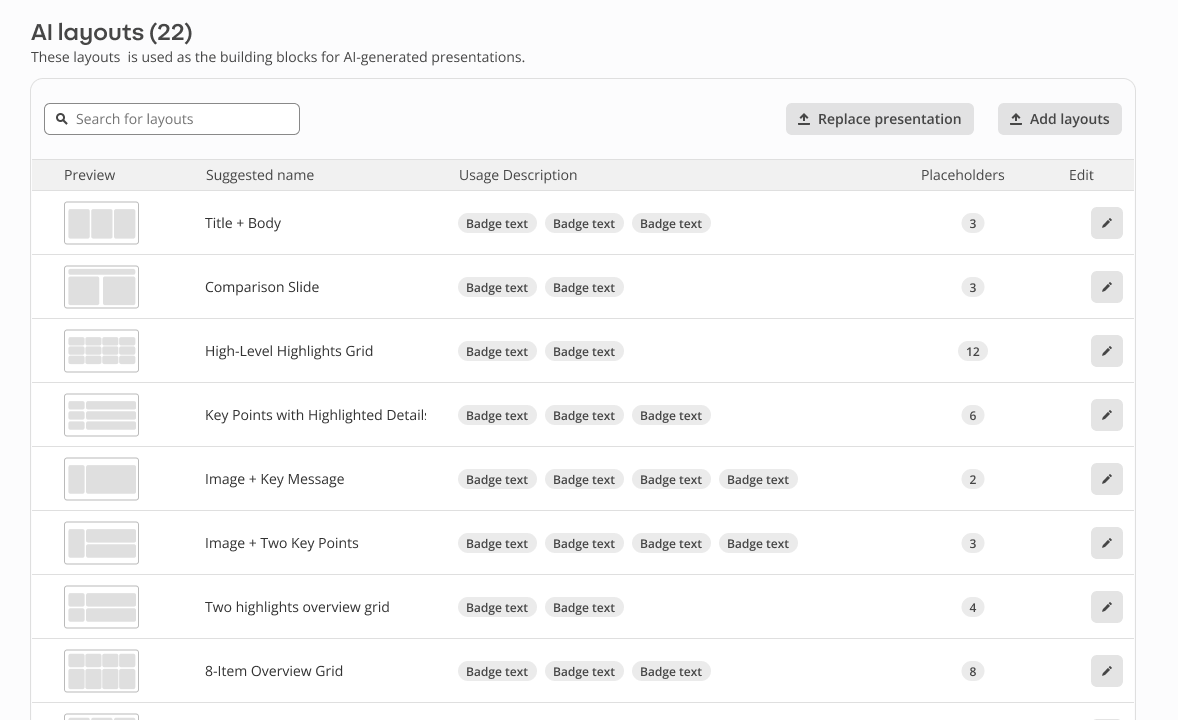Click the search magnifier icon
This screenshot has width=1178, height=720.
click(x=62, y=119)
